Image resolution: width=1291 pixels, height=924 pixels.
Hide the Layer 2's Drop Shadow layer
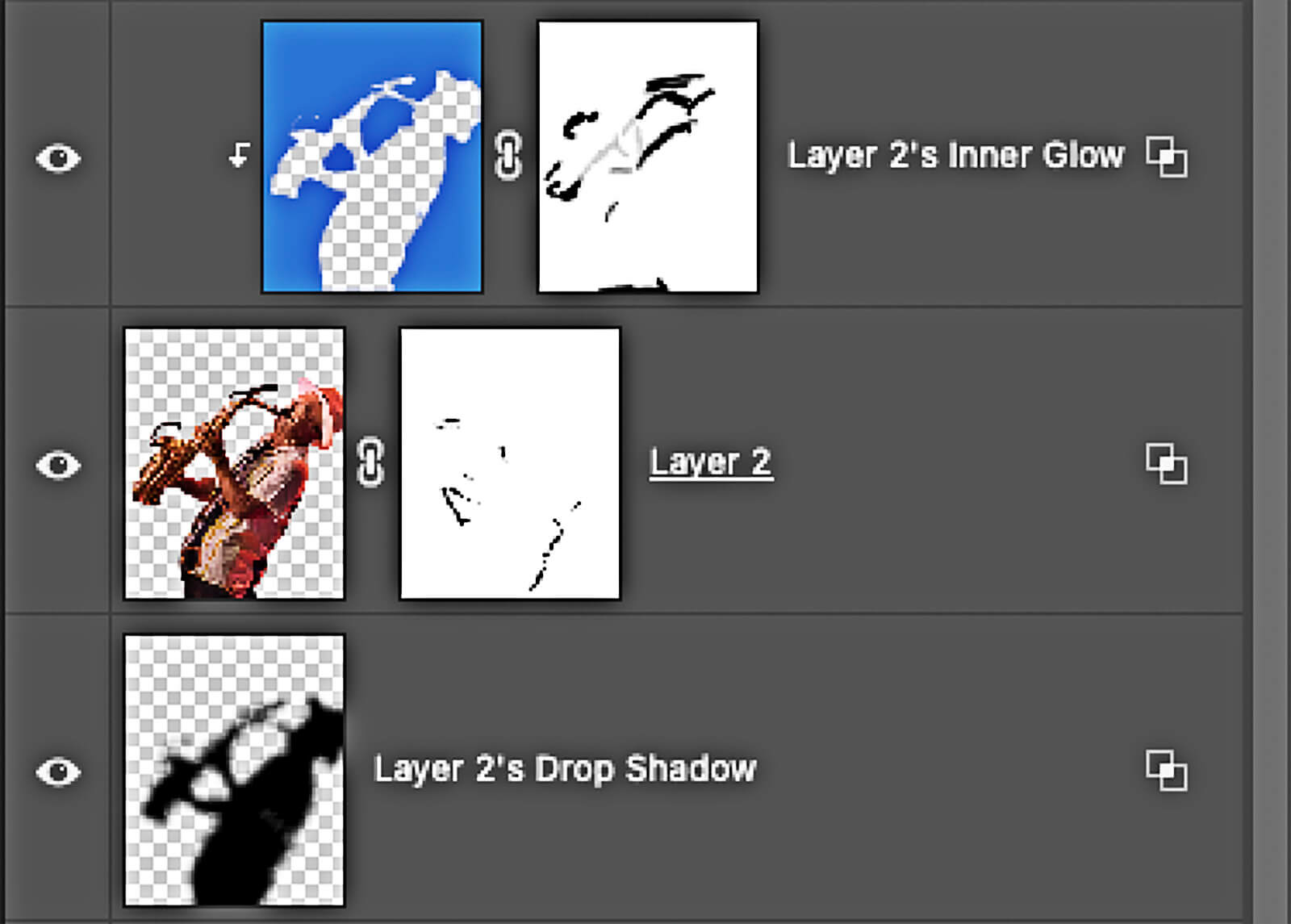point(58,771)
